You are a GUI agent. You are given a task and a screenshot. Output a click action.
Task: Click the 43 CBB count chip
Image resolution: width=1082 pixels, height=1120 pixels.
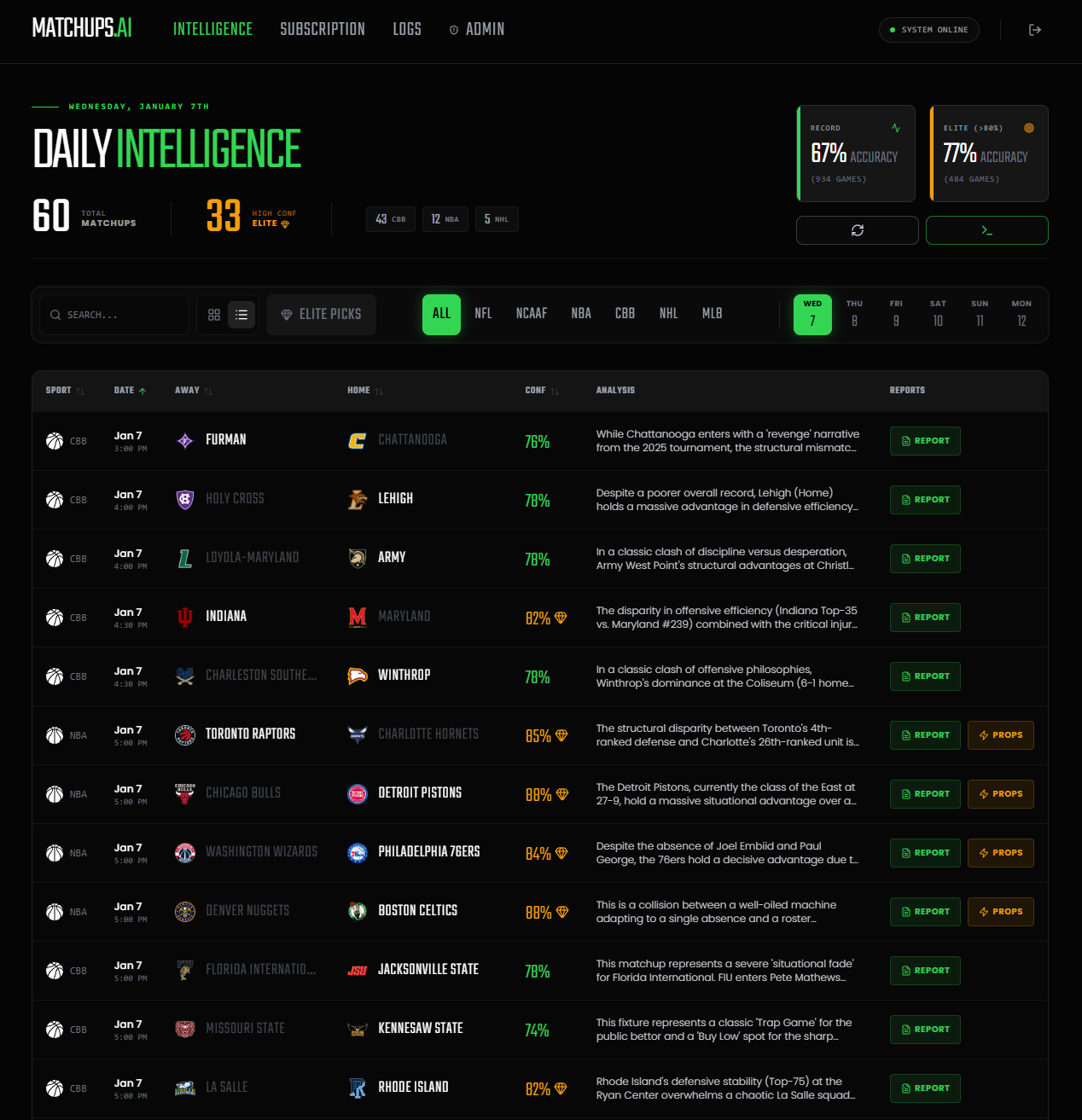391,219
